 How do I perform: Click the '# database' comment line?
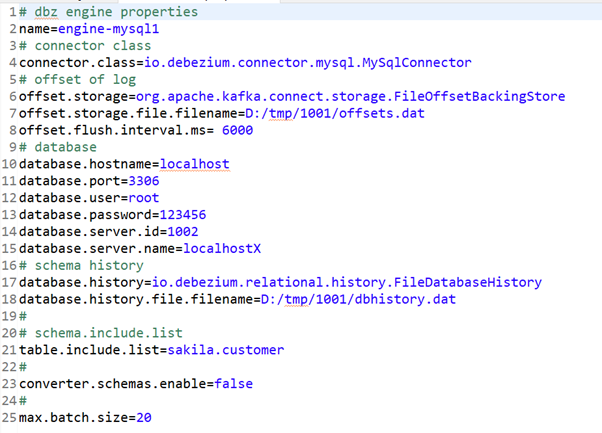pyautogui.click(x=58, y=147)
